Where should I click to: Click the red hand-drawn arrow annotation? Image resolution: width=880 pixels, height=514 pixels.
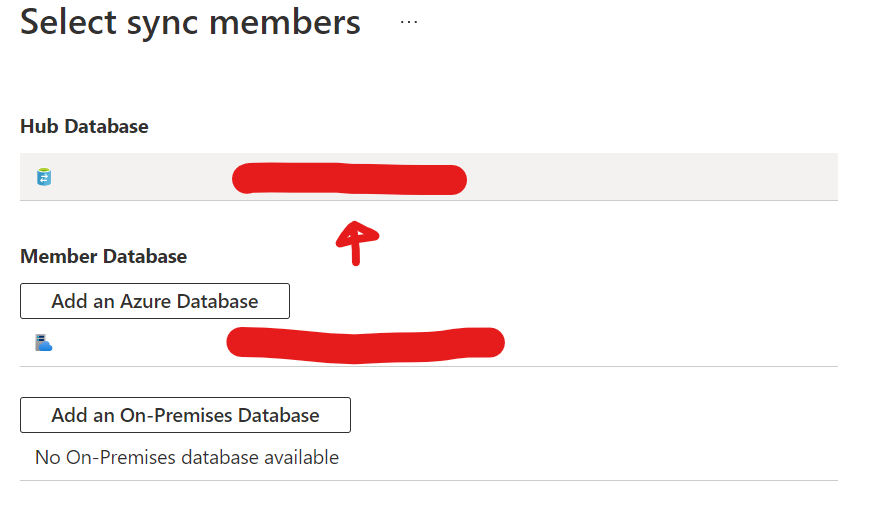pyautogui.click(x=357, y=243)
